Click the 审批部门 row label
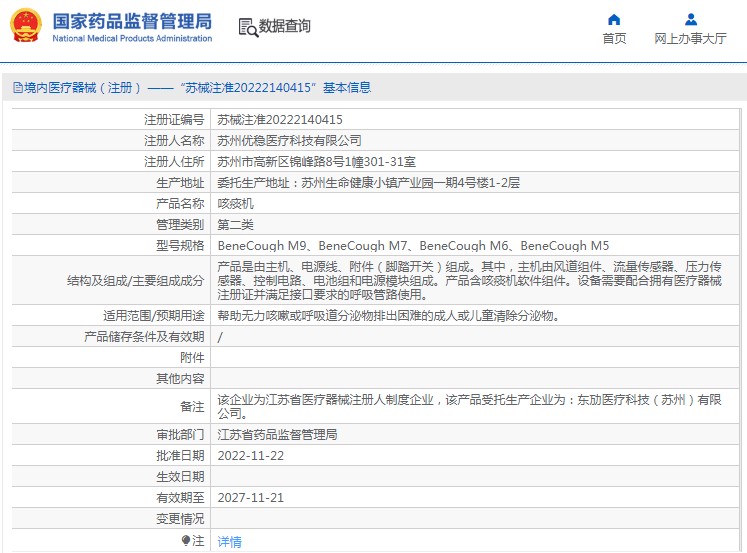The width and height of the screenshot is (747, 553). [x=180, y=434]
